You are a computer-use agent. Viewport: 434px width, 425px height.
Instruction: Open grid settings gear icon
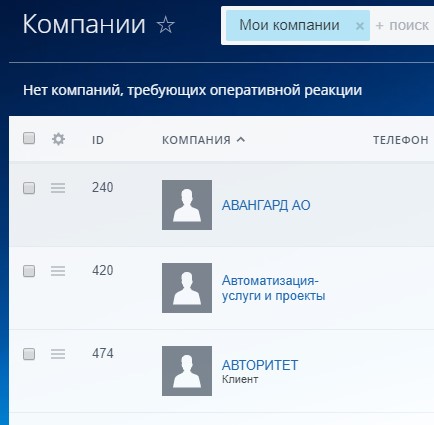click(58, 139)
